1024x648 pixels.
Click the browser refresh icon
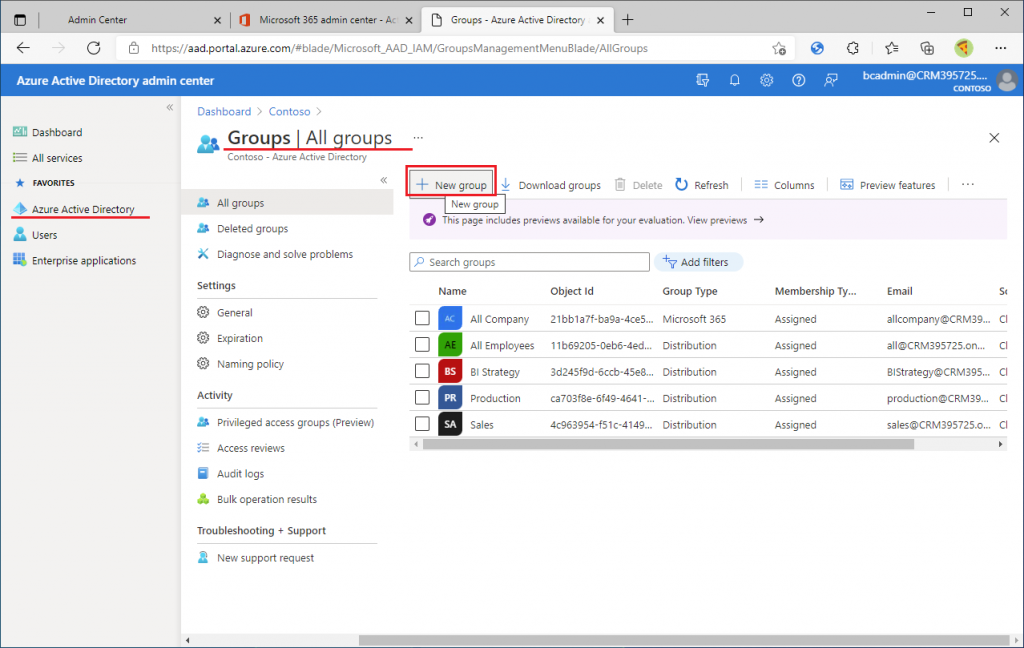coord(94,48)
